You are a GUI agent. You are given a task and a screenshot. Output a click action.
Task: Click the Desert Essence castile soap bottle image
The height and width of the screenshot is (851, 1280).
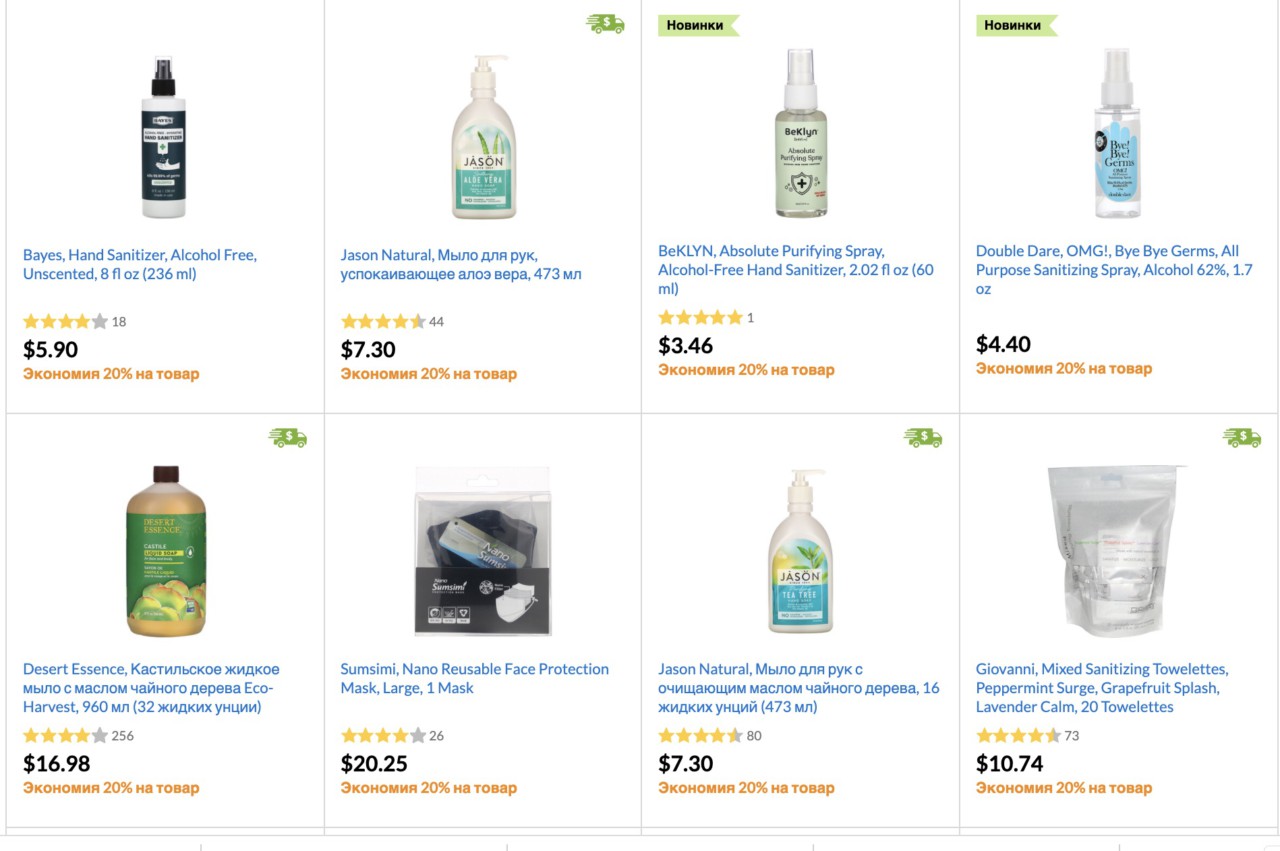[x=166, y=550]
